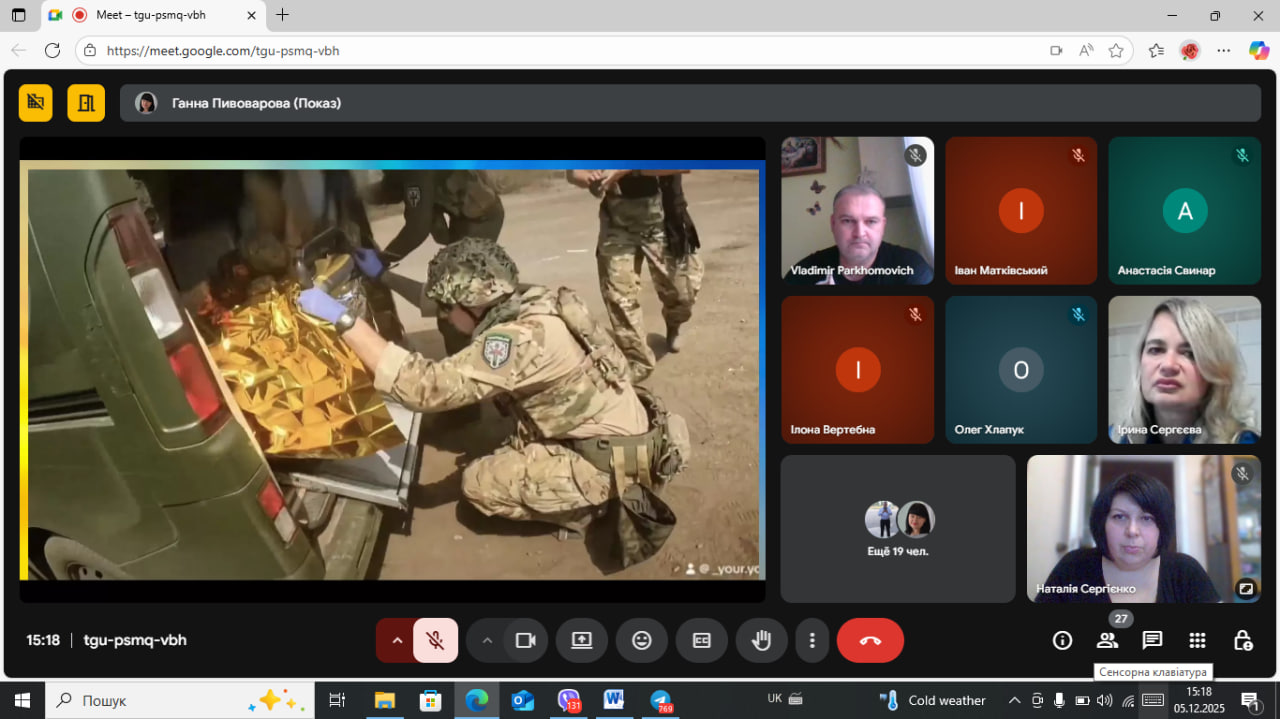Expand video settings chevron beside camera
The width and height of the screenshot is (1280, 719).
click(487, 640)
